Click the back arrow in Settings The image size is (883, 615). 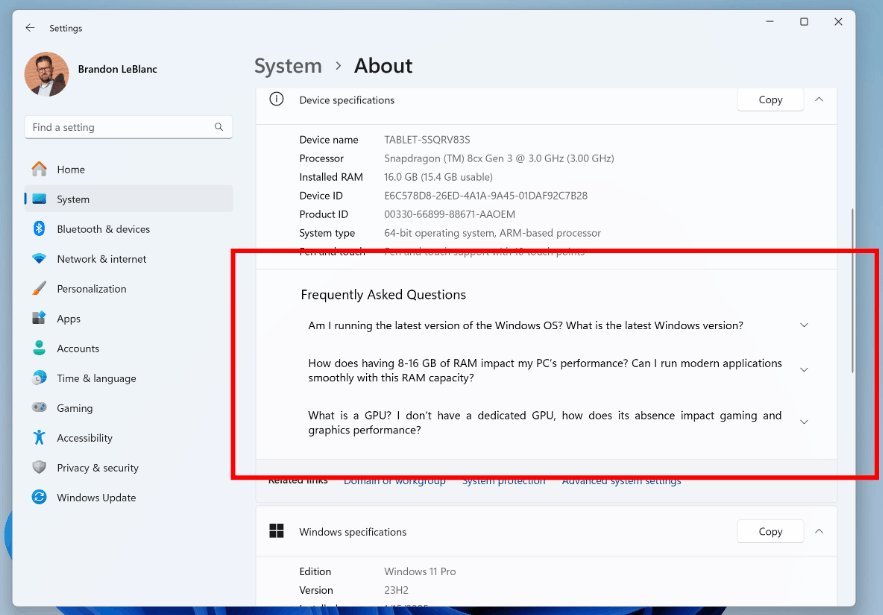(x=30, y=28)
